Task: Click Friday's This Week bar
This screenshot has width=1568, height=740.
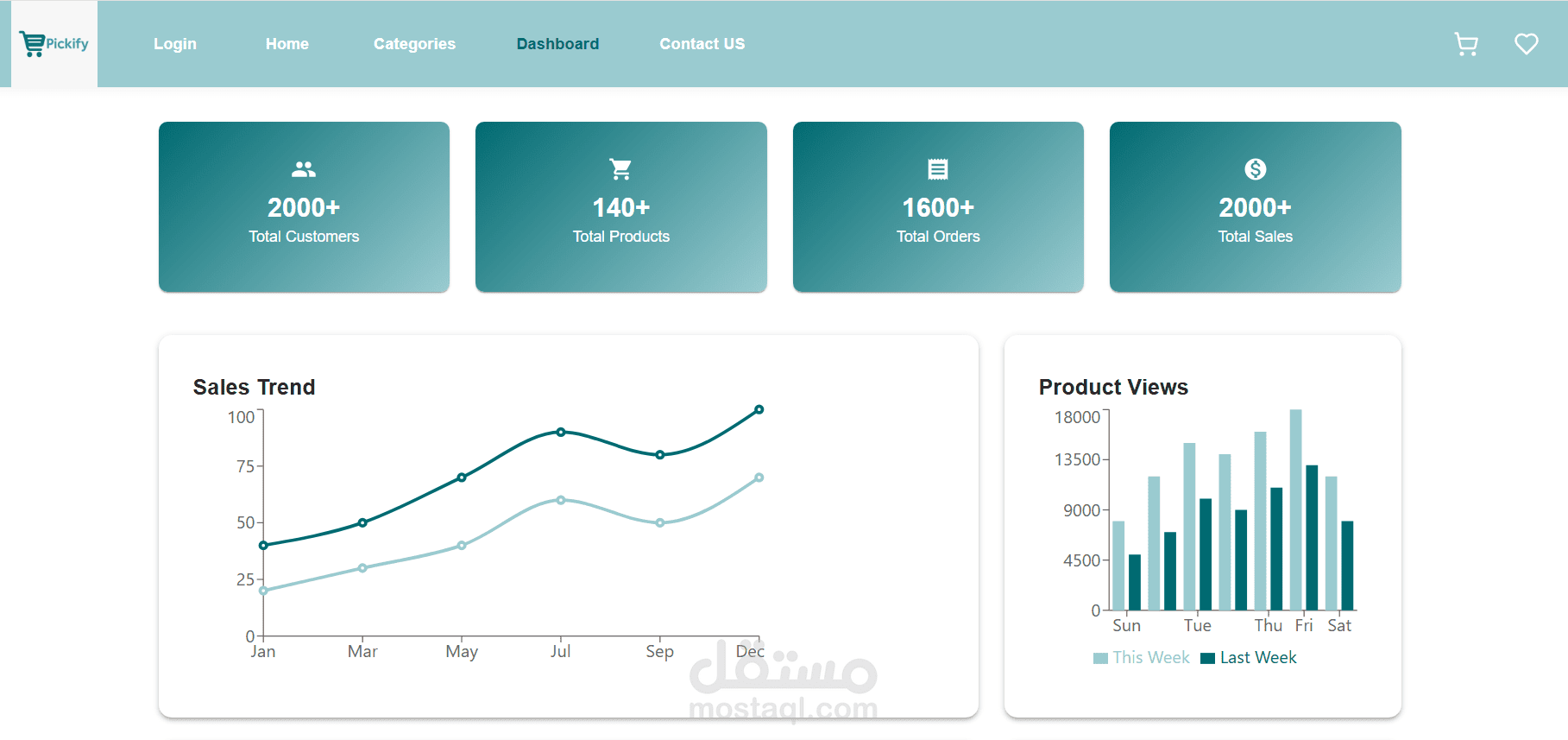Action: [1295, 509]
